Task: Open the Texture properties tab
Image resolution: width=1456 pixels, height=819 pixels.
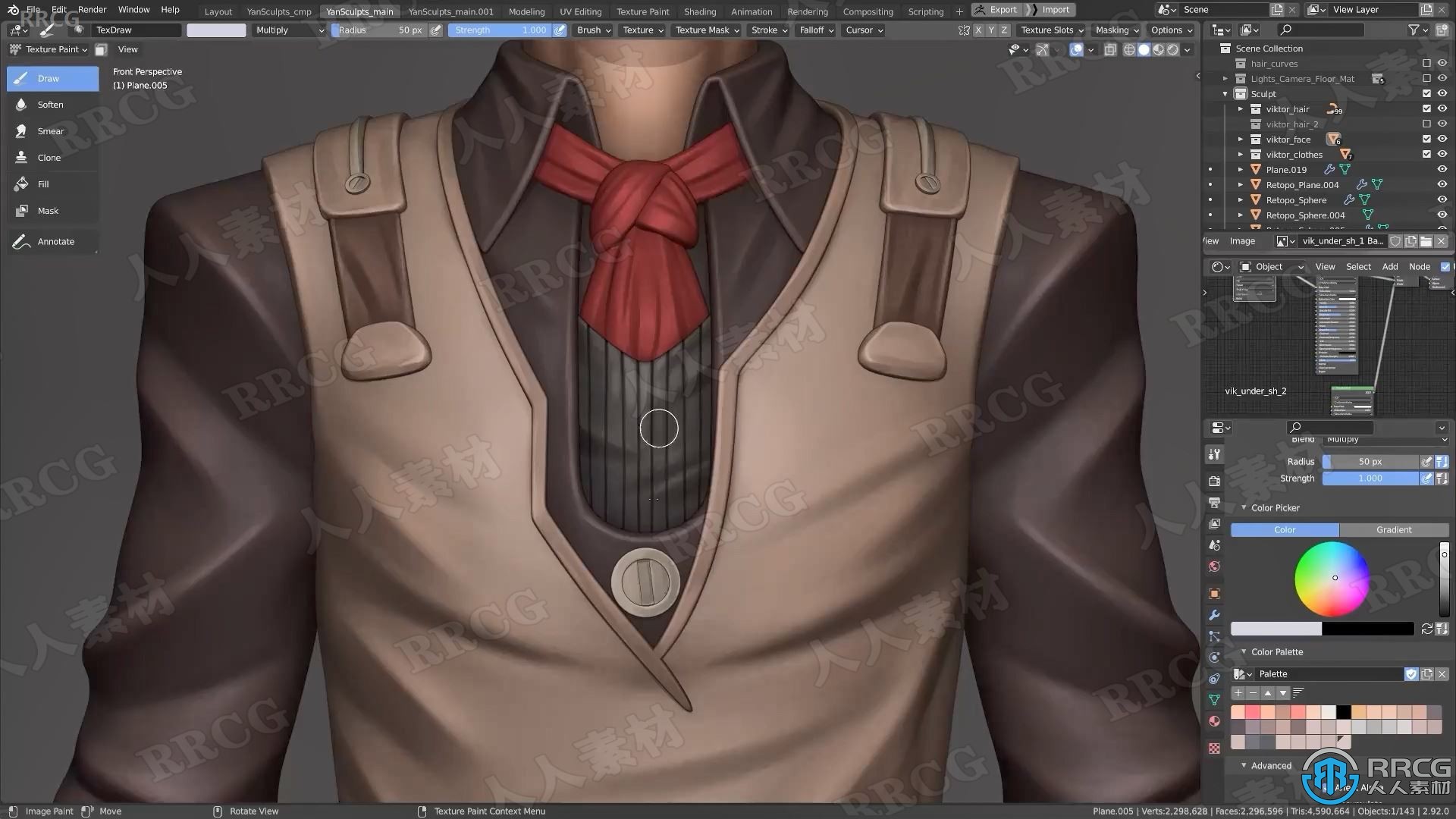Action: coord(1214,748)
